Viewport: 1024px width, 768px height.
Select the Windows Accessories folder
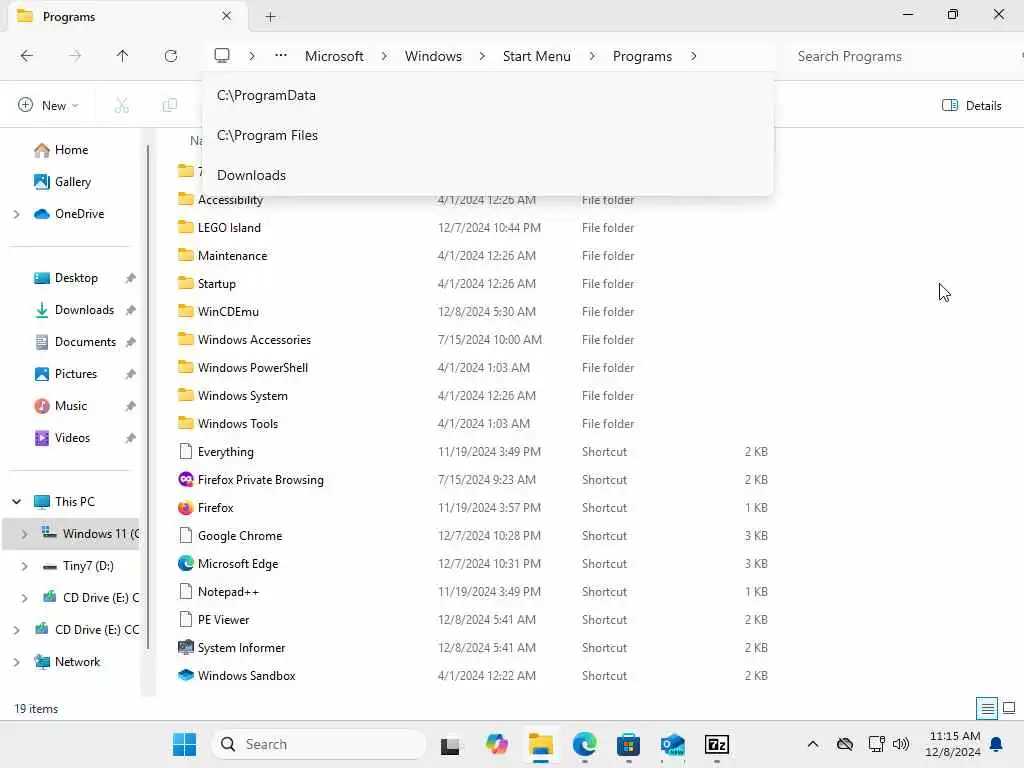(254, 340)
